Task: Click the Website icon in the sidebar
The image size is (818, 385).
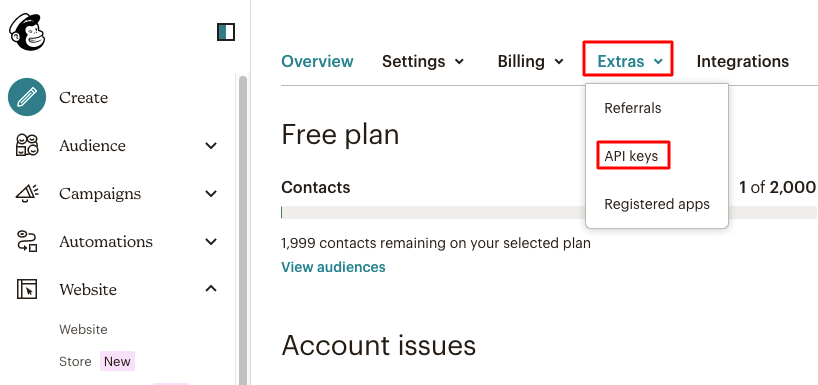Action: [27, 289]
